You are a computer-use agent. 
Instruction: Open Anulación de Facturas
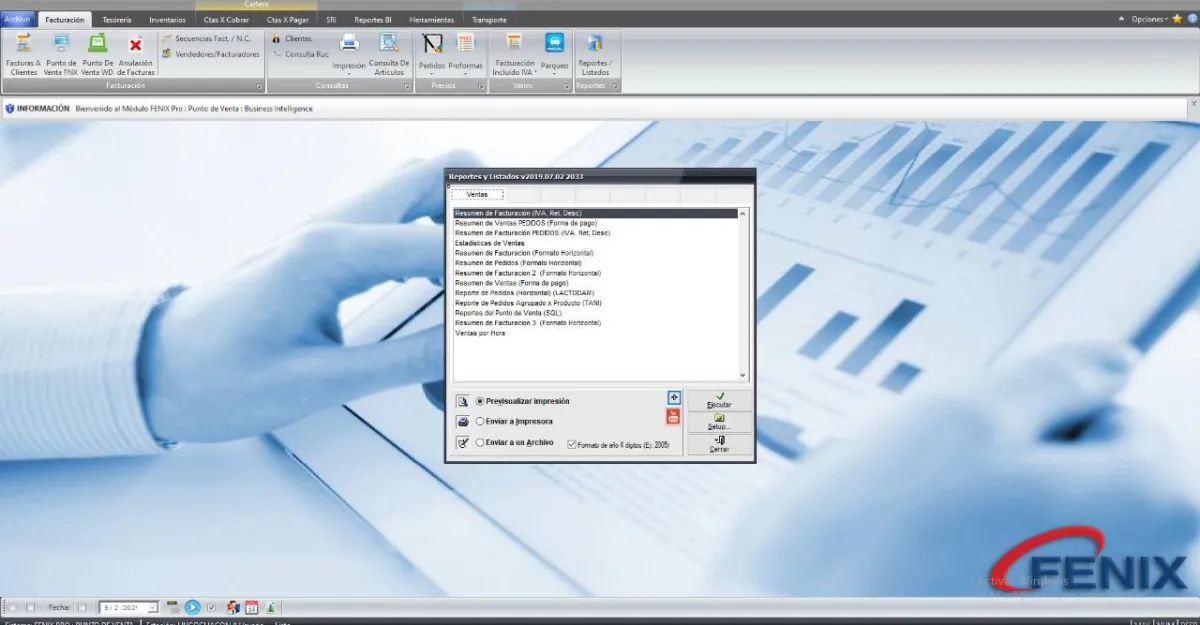(135, 54)
